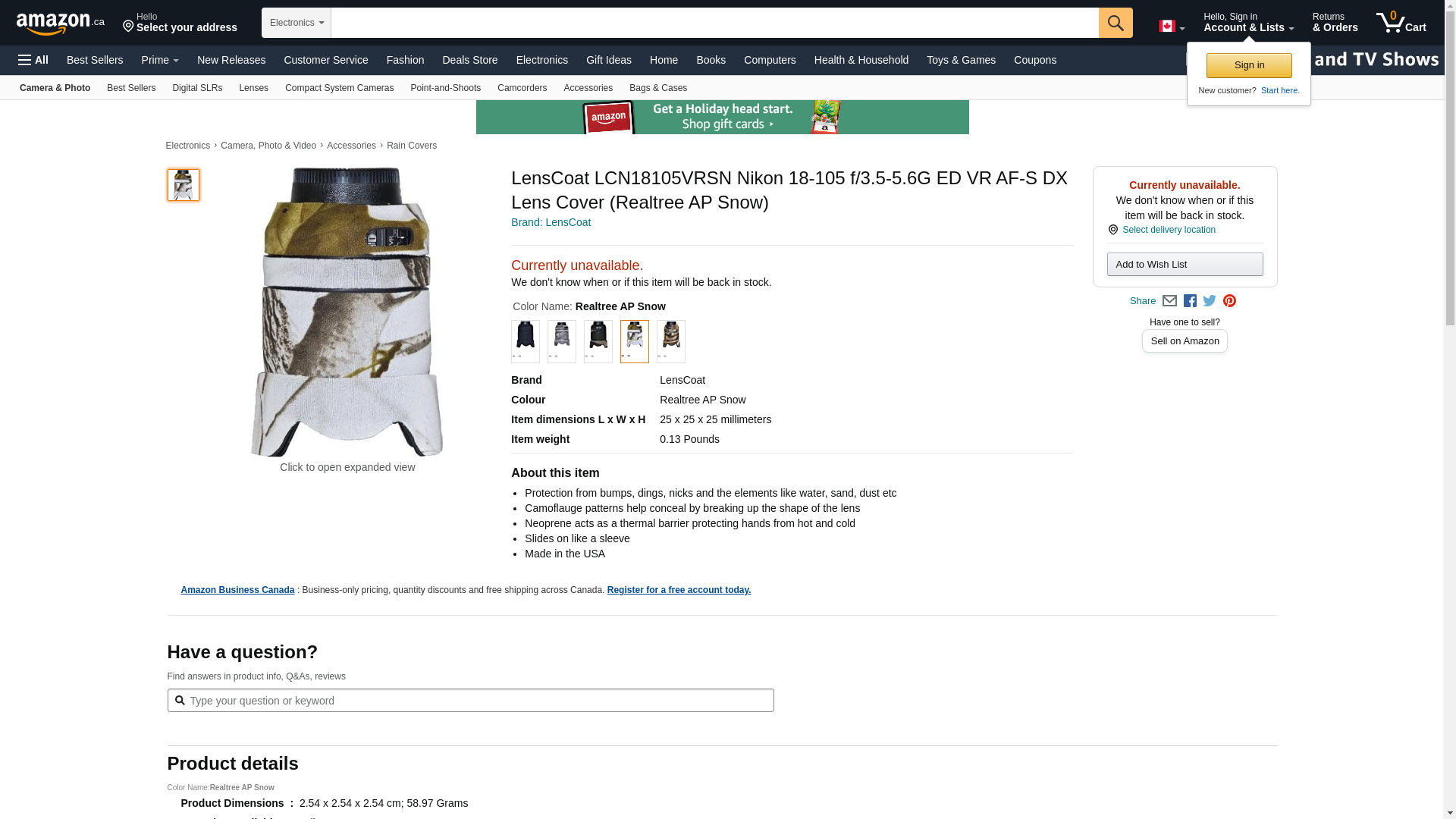The width and height of the screenshot is (1456, 819).
Task: Open the Canada flag language dropdown
Action: [1172, 27]
